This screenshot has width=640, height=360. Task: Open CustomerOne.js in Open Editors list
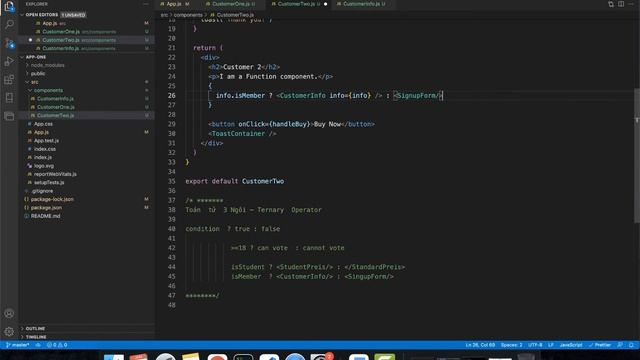tap(61, 31)
